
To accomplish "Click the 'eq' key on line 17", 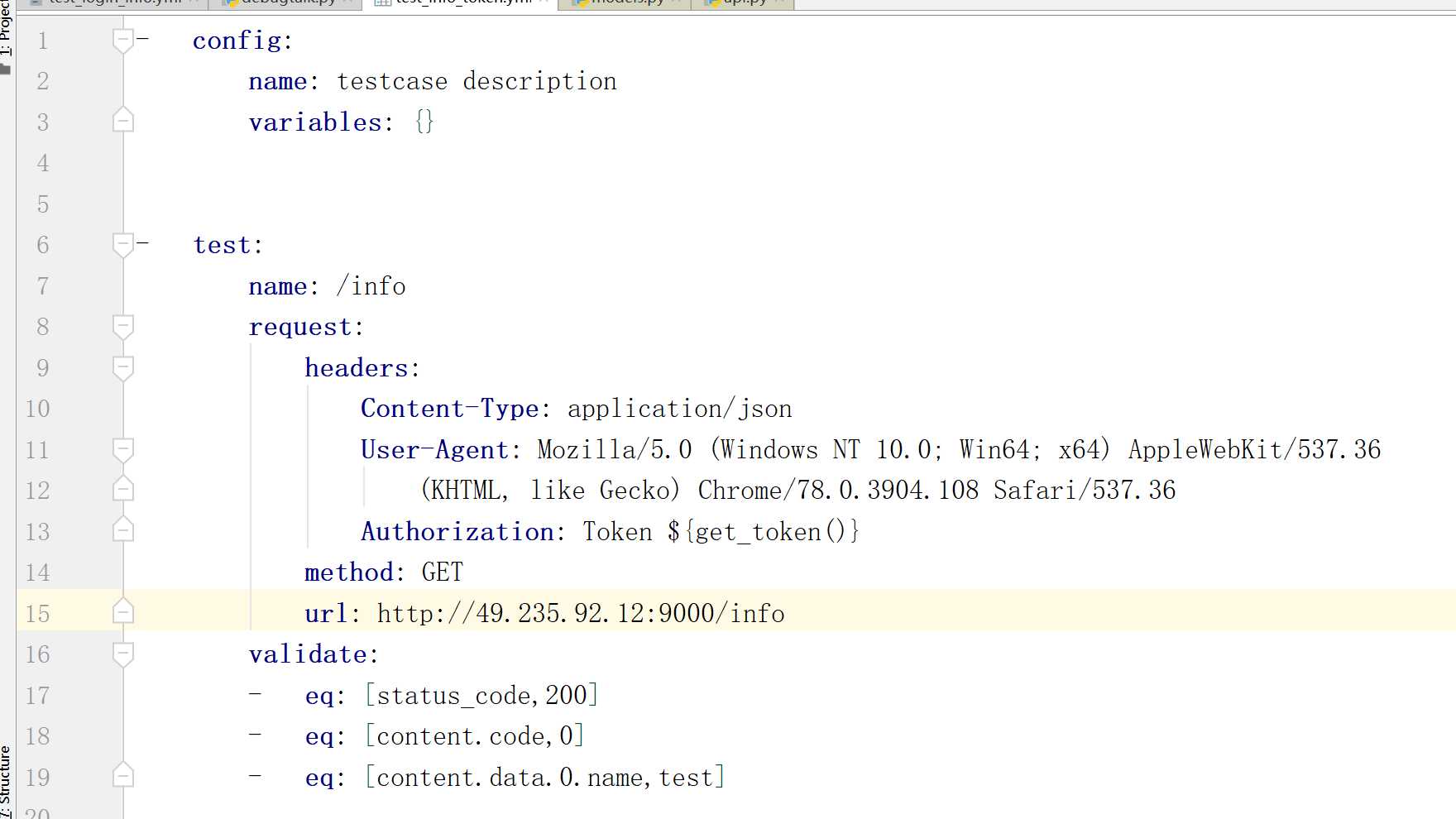I will [x=319, y=696].
